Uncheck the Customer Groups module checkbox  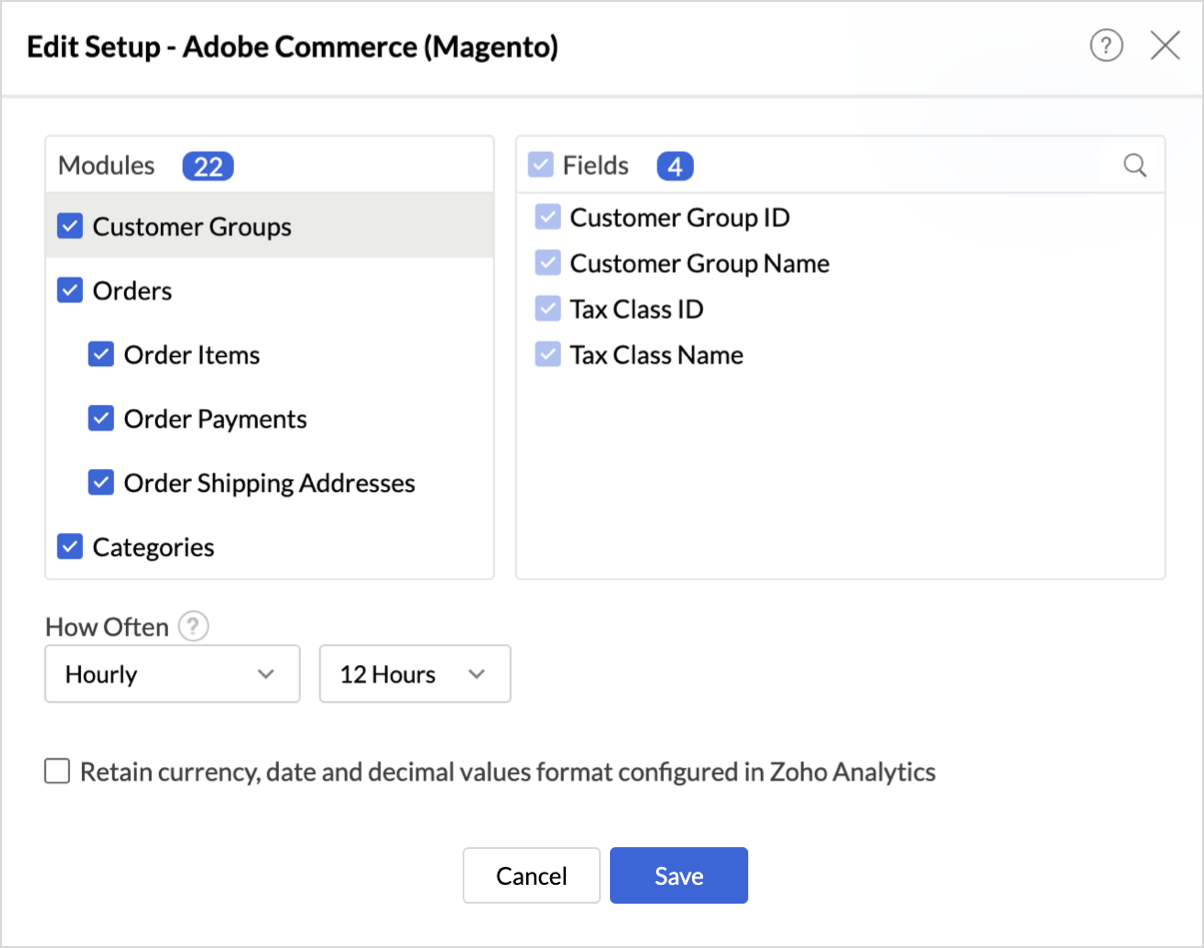(x=70, y=227)
